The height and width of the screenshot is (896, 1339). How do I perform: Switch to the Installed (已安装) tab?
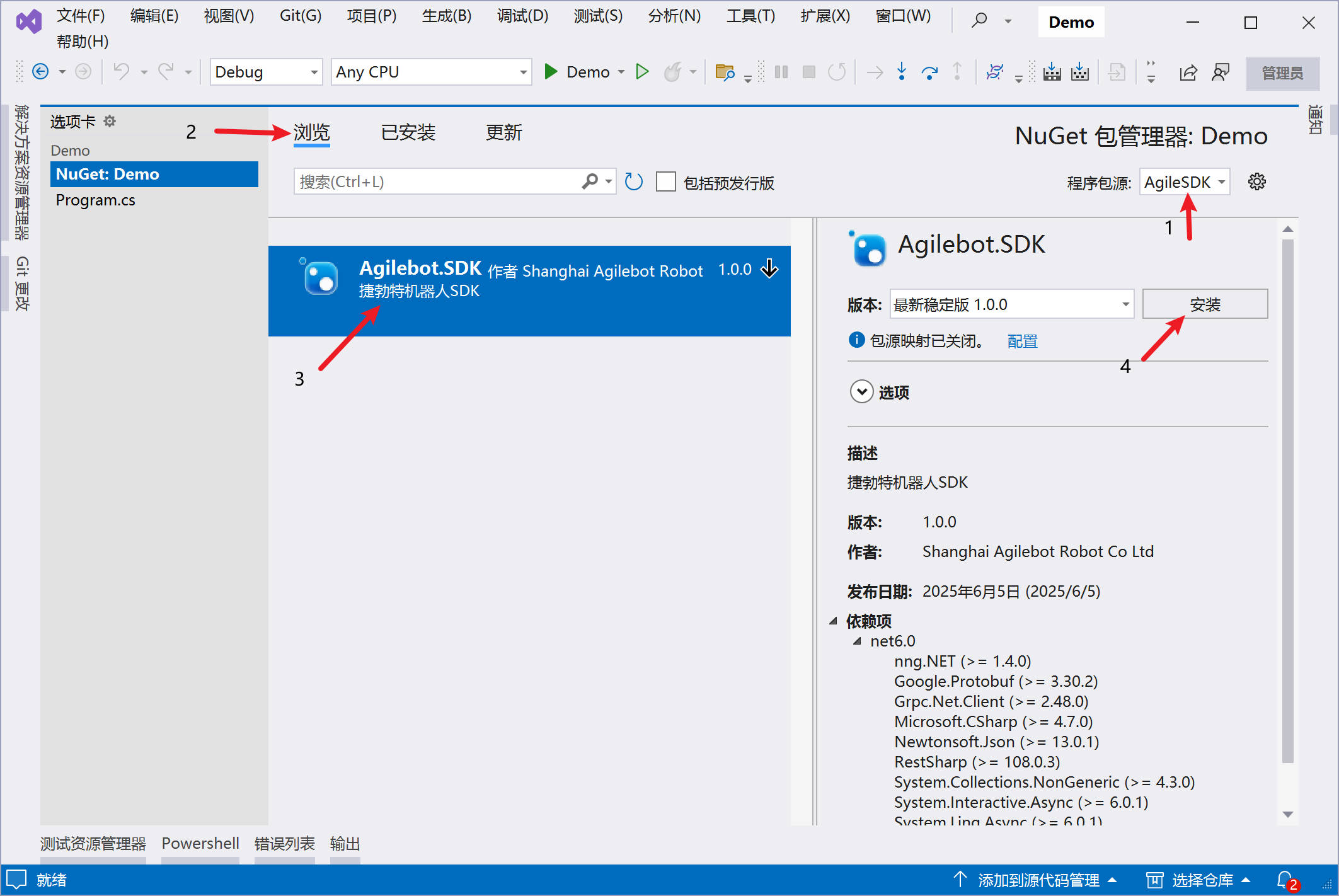point(408,132)
